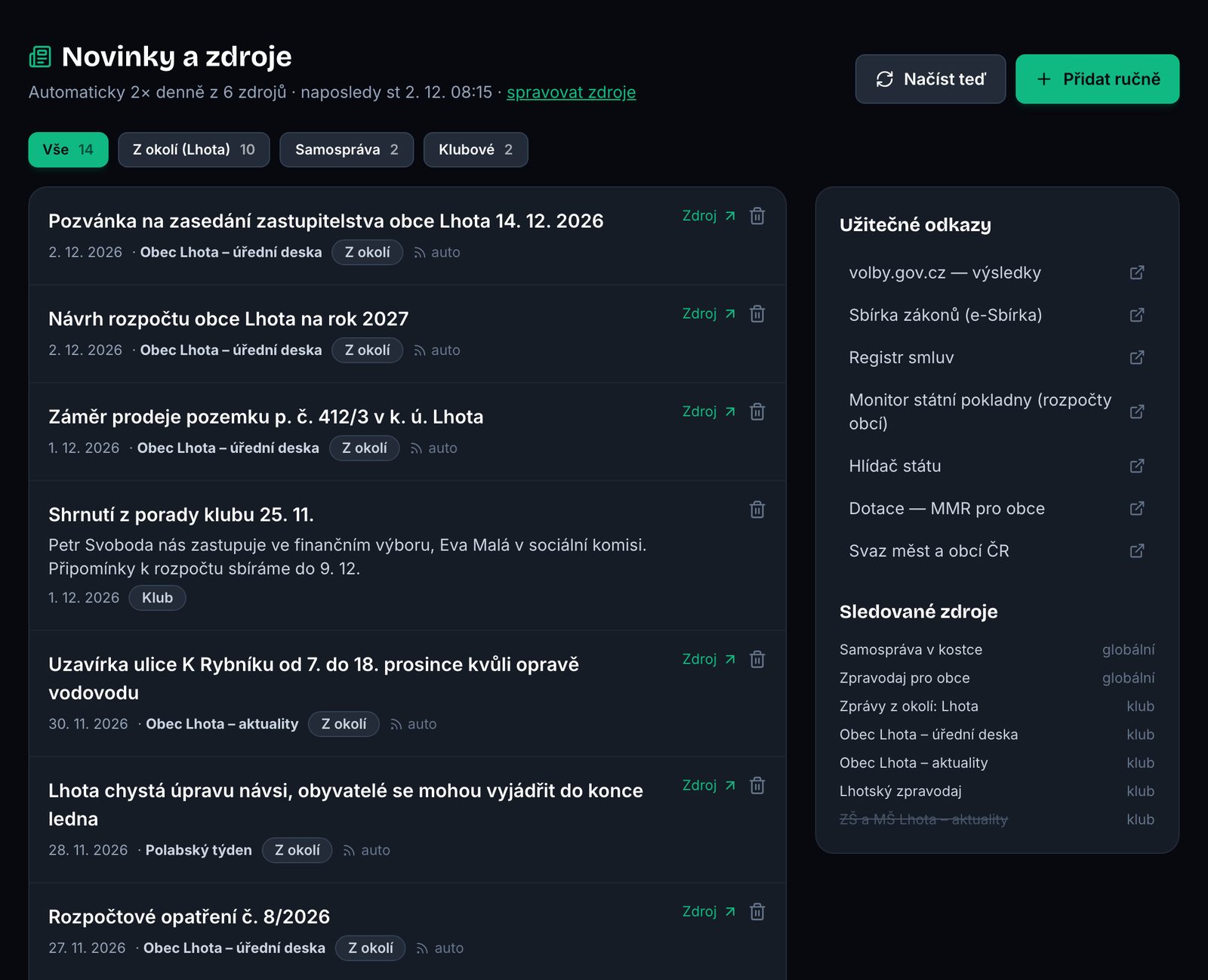Open Zdroj link for Záměr prodeje pozemku
This screenshot has width=1208, height=980.
708,411
